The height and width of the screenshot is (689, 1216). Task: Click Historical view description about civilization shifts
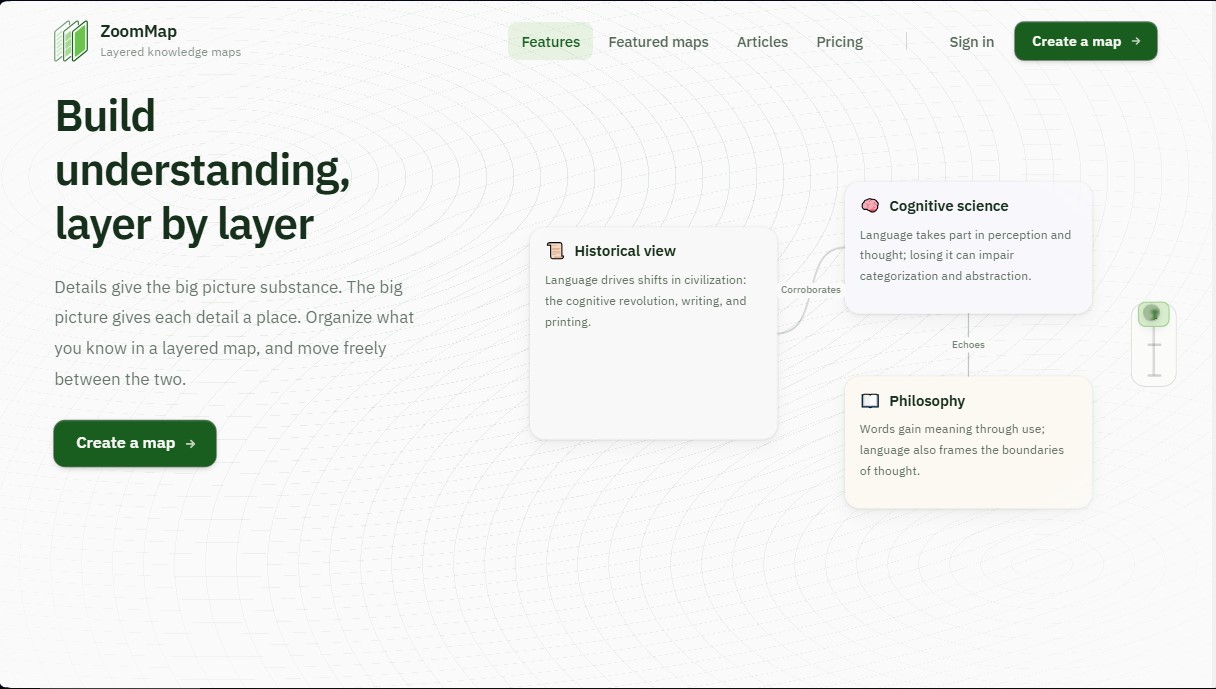(x=646, y=301)
